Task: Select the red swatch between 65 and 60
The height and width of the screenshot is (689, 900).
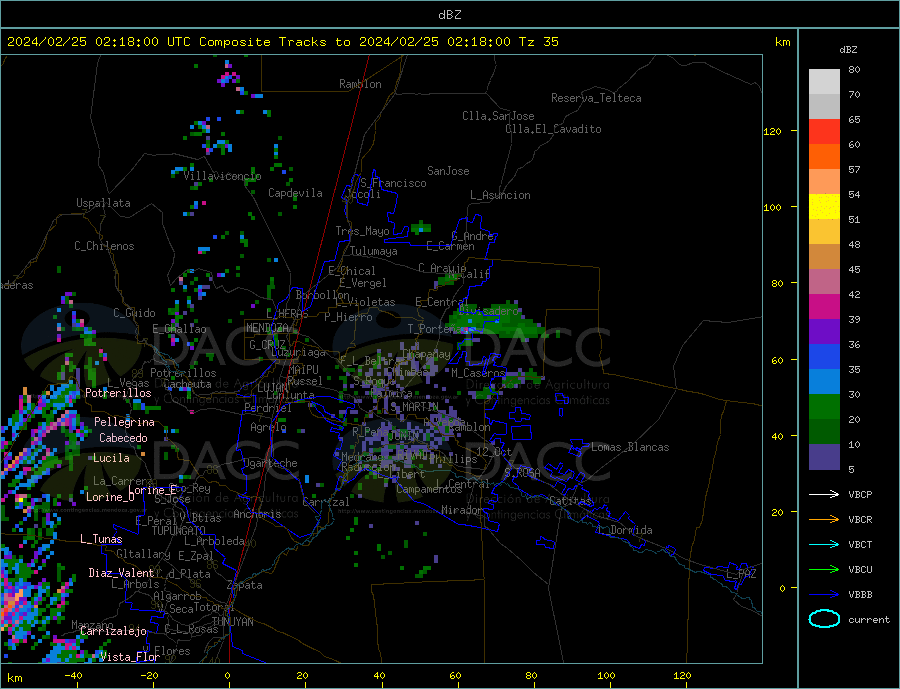Action: [x=824, y=131]
